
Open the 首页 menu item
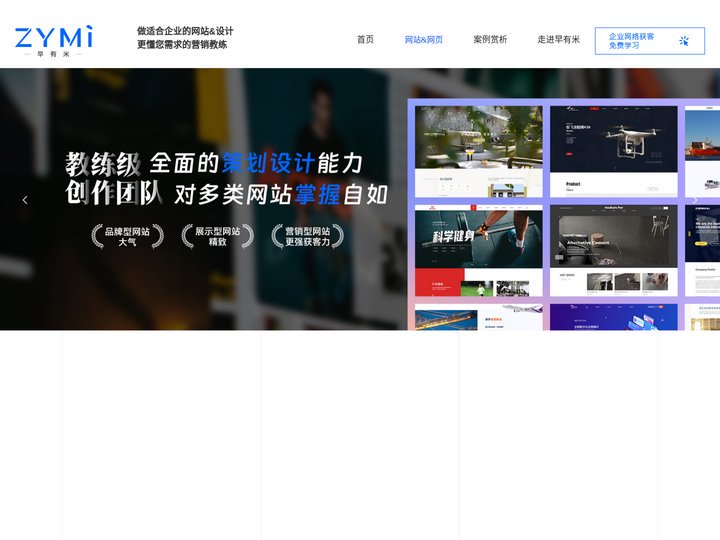tap(366, 39)
